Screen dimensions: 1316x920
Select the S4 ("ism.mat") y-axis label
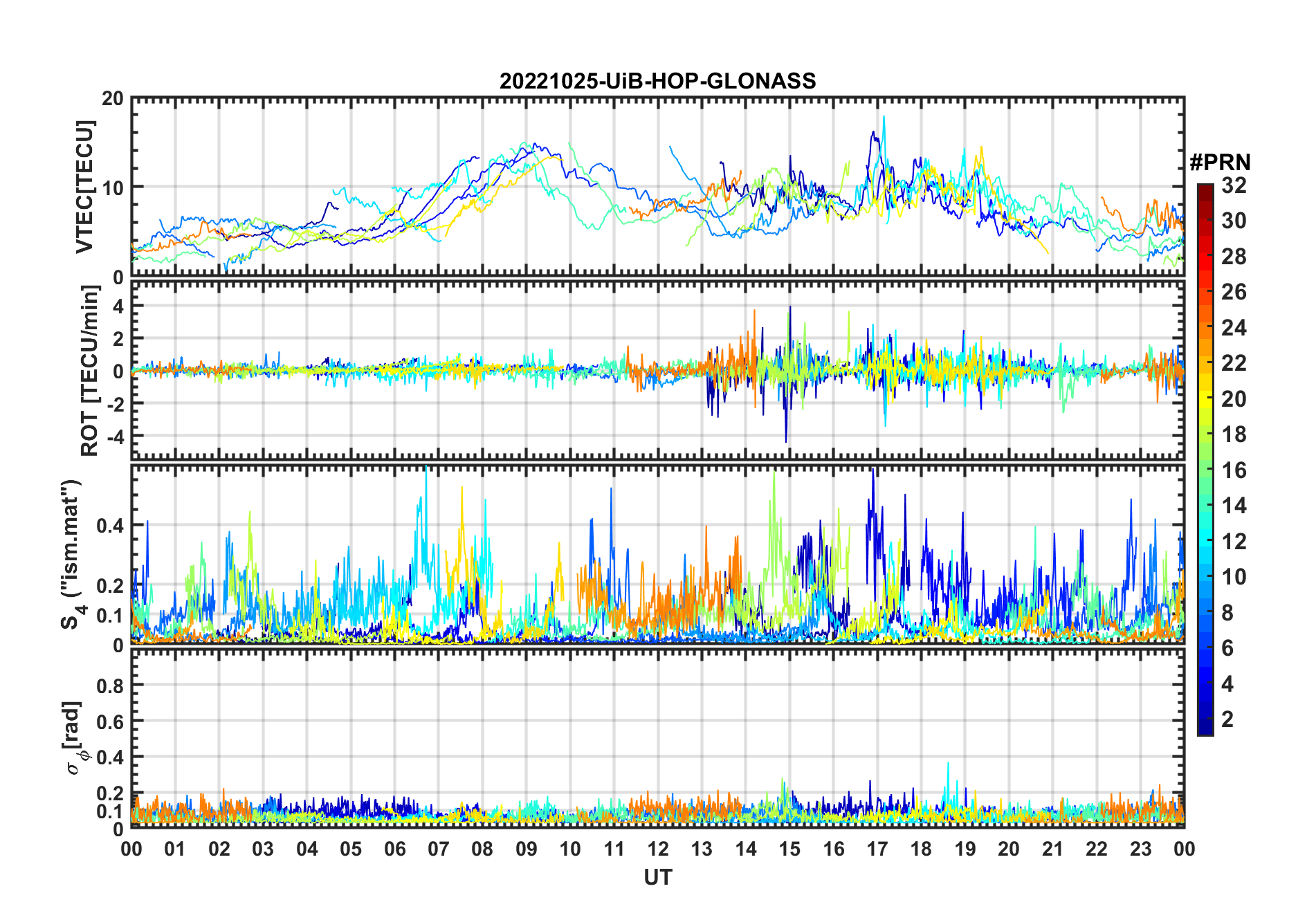[x=72, y=554]
